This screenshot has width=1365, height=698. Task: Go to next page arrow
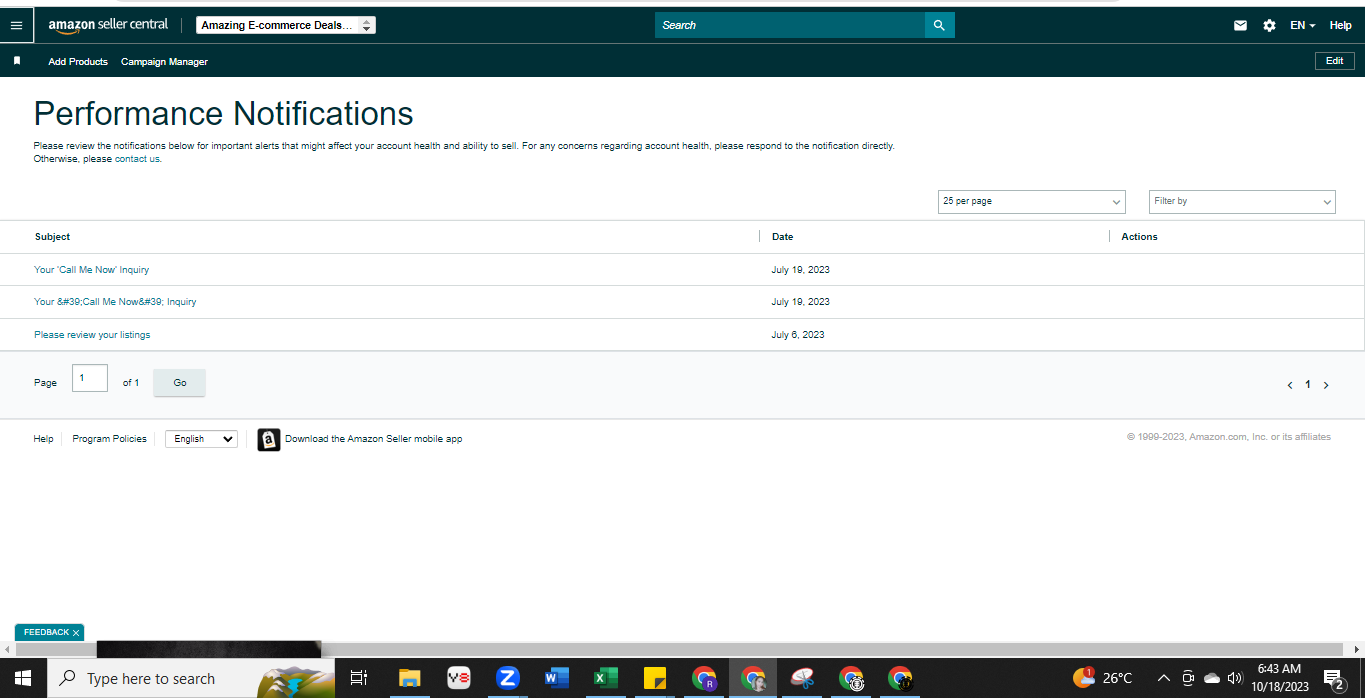pos(1326,385)
